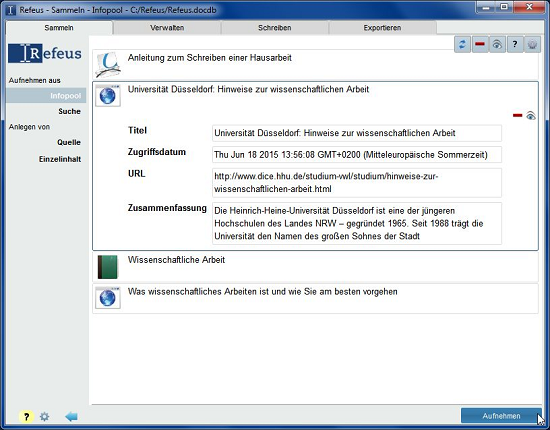The image size is (550, 430).
Task: Click the grayed gear icon in top toolbar
Action: point(532,45)
